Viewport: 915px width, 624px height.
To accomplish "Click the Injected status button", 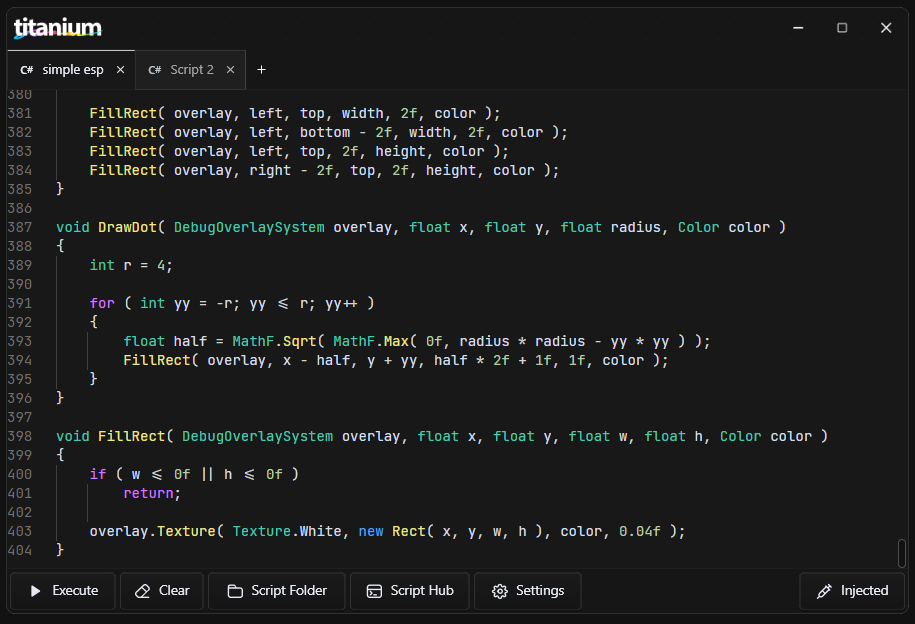I will point(852,591).
